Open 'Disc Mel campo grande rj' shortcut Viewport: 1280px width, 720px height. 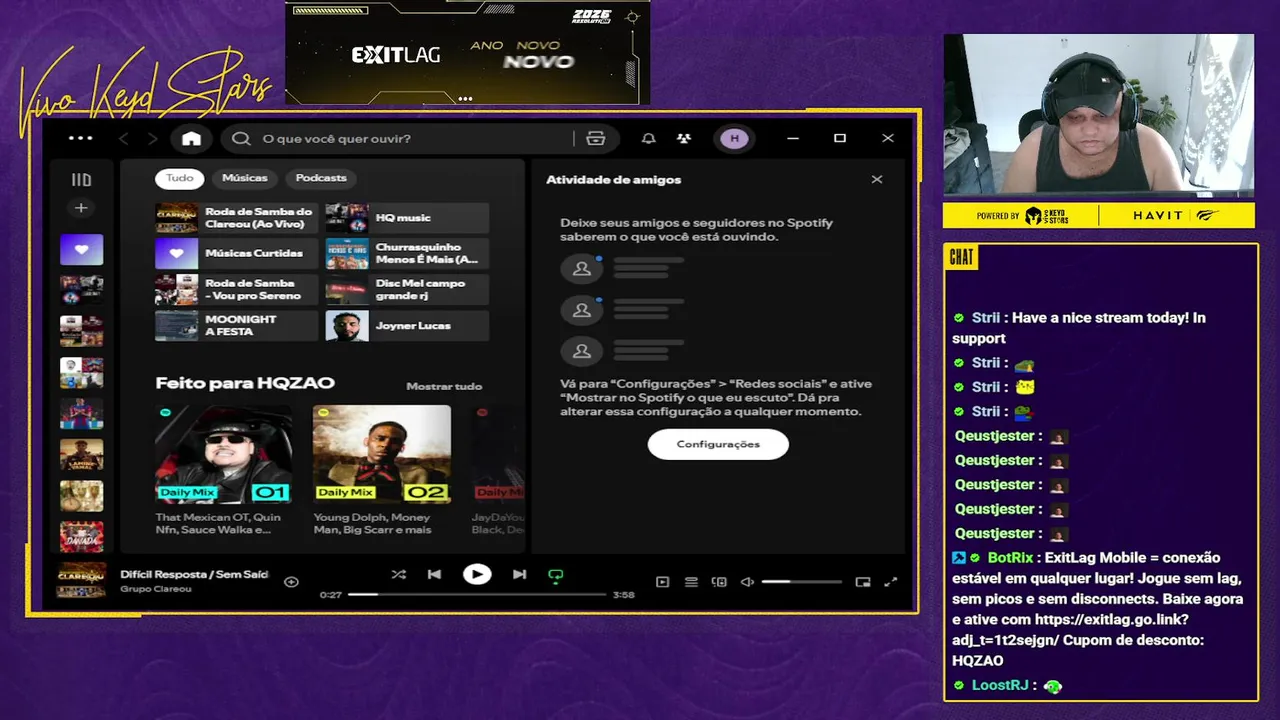point(407,290)
